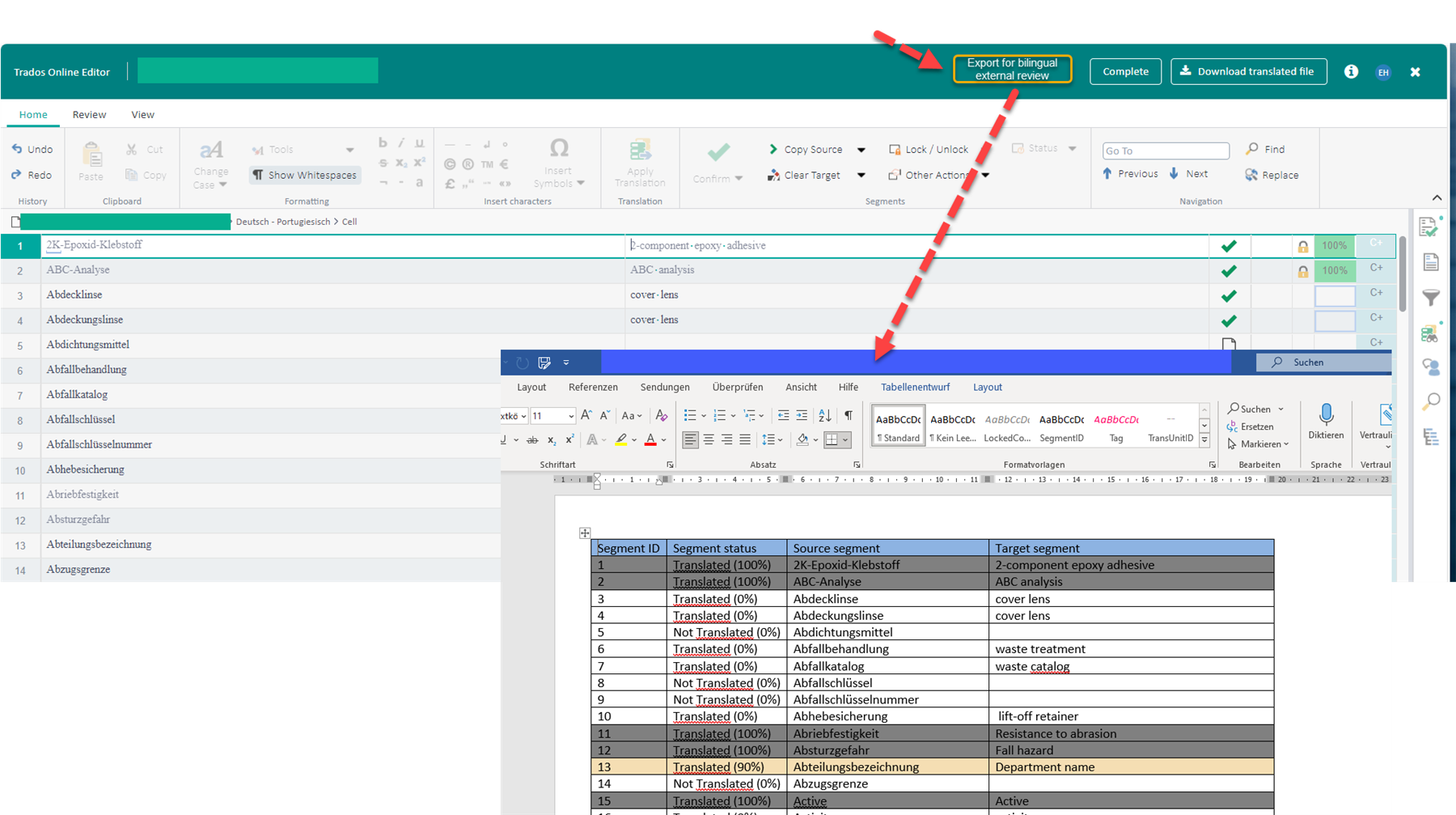Open concordance search via binoculars sidebar icon
The width and height of the screenshot is (1456, 815).
(x=1428, y=333)
